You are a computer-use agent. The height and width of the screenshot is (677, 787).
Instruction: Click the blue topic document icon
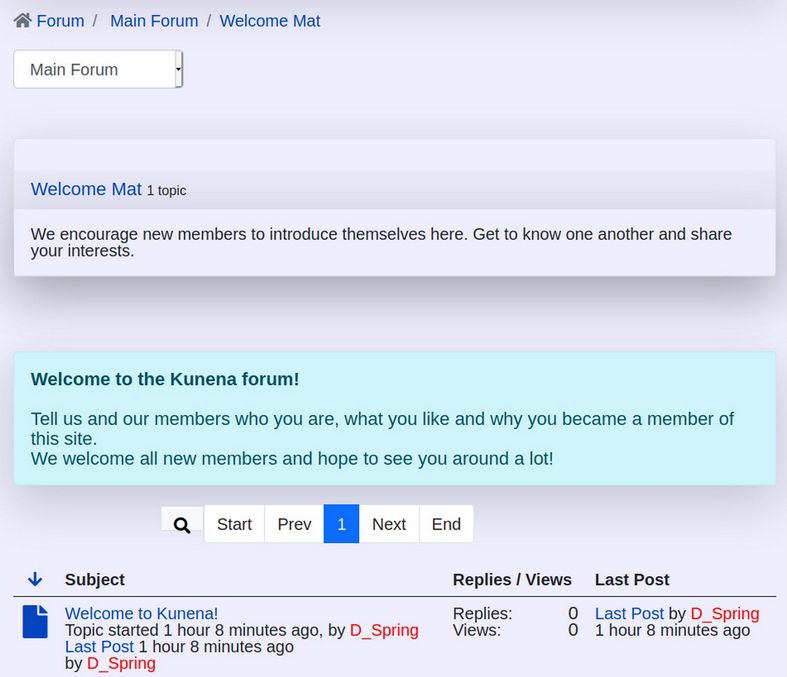(35, 622)
